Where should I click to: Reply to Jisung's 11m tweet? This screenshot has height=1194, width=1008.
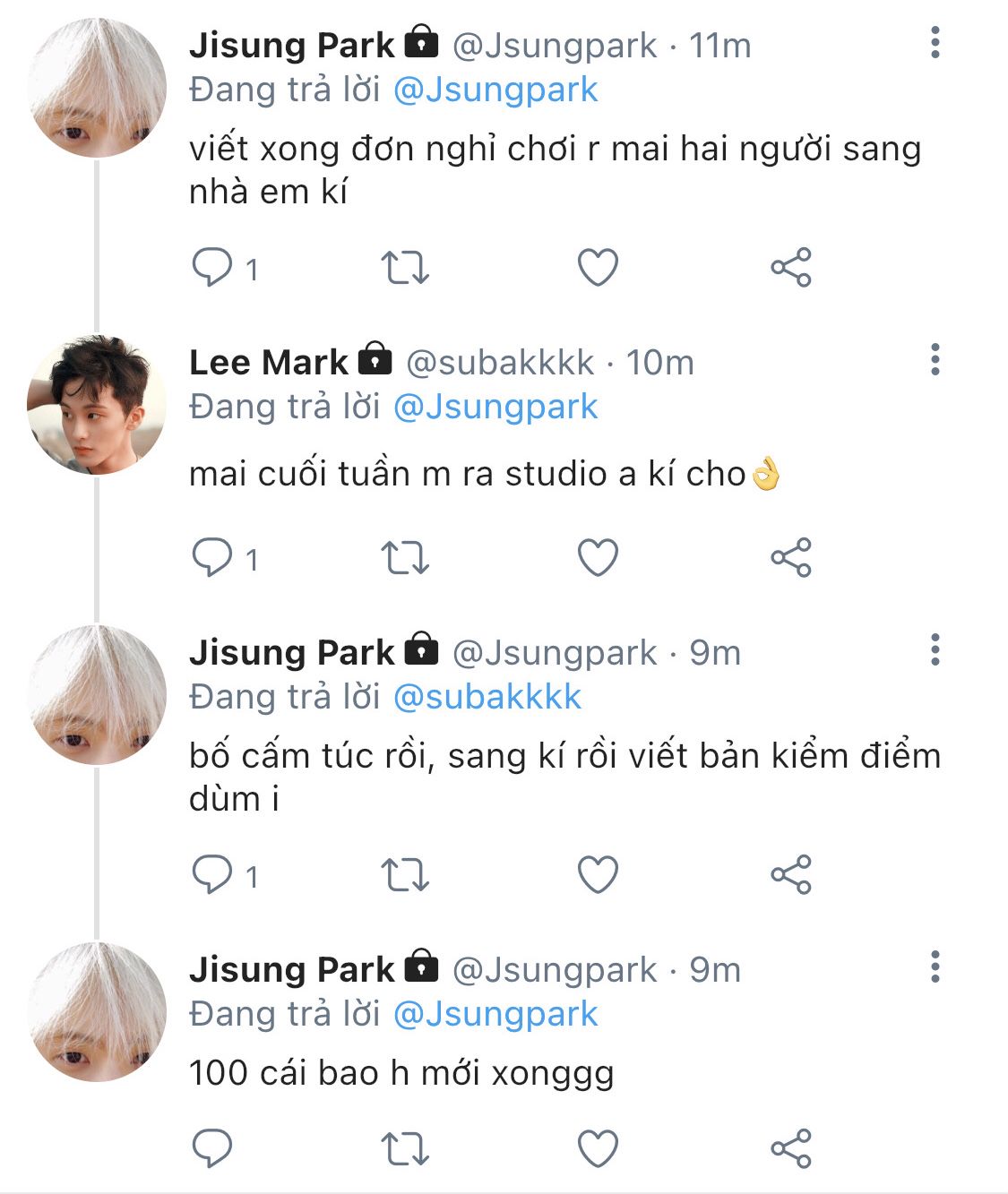coord(213,267)
